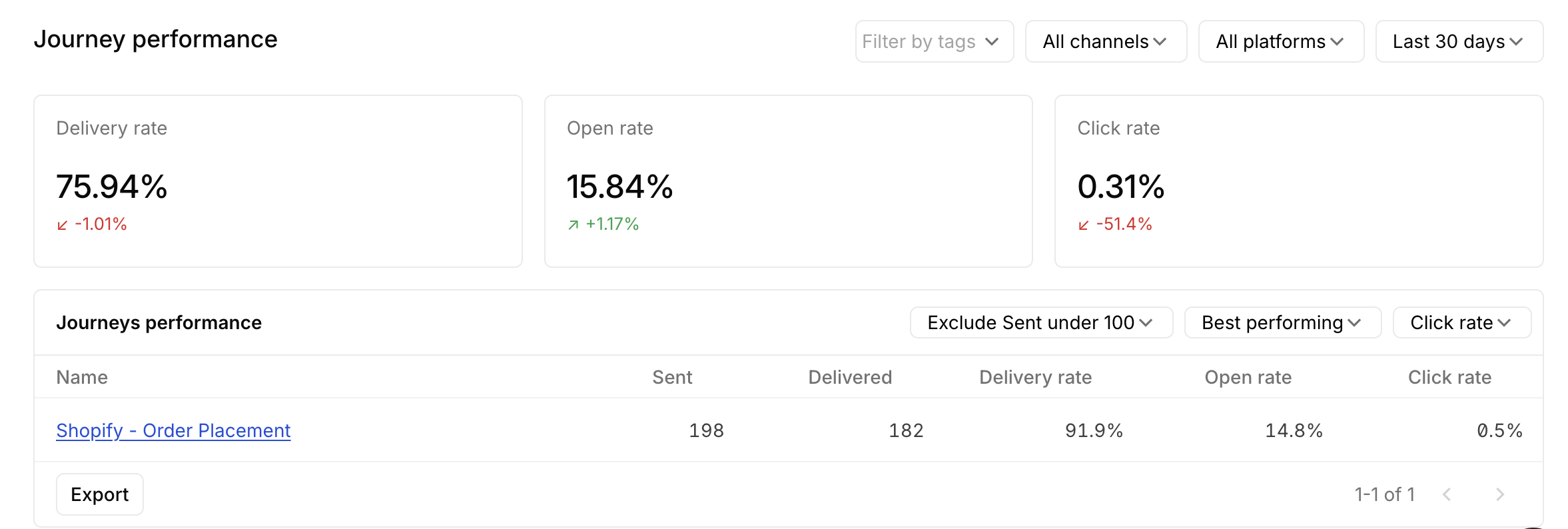Click the Delivered column header
The height and width of the screenshot is (529, 1568).
click(x=849, y=377)
